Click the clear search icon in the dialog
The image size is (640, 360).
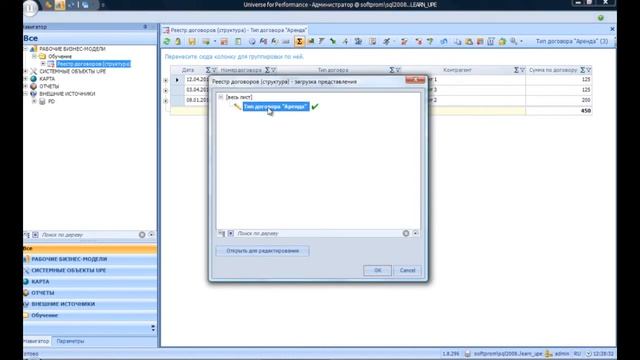click(x=406, y=233)
